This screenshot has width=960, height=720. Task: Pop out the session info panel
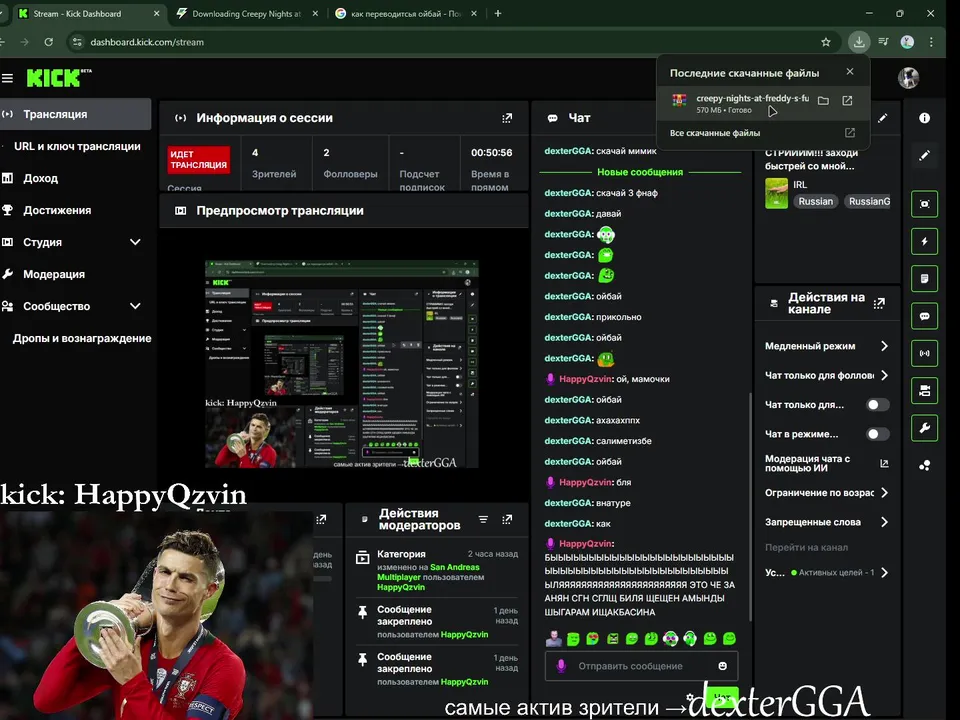coord(507,118)
